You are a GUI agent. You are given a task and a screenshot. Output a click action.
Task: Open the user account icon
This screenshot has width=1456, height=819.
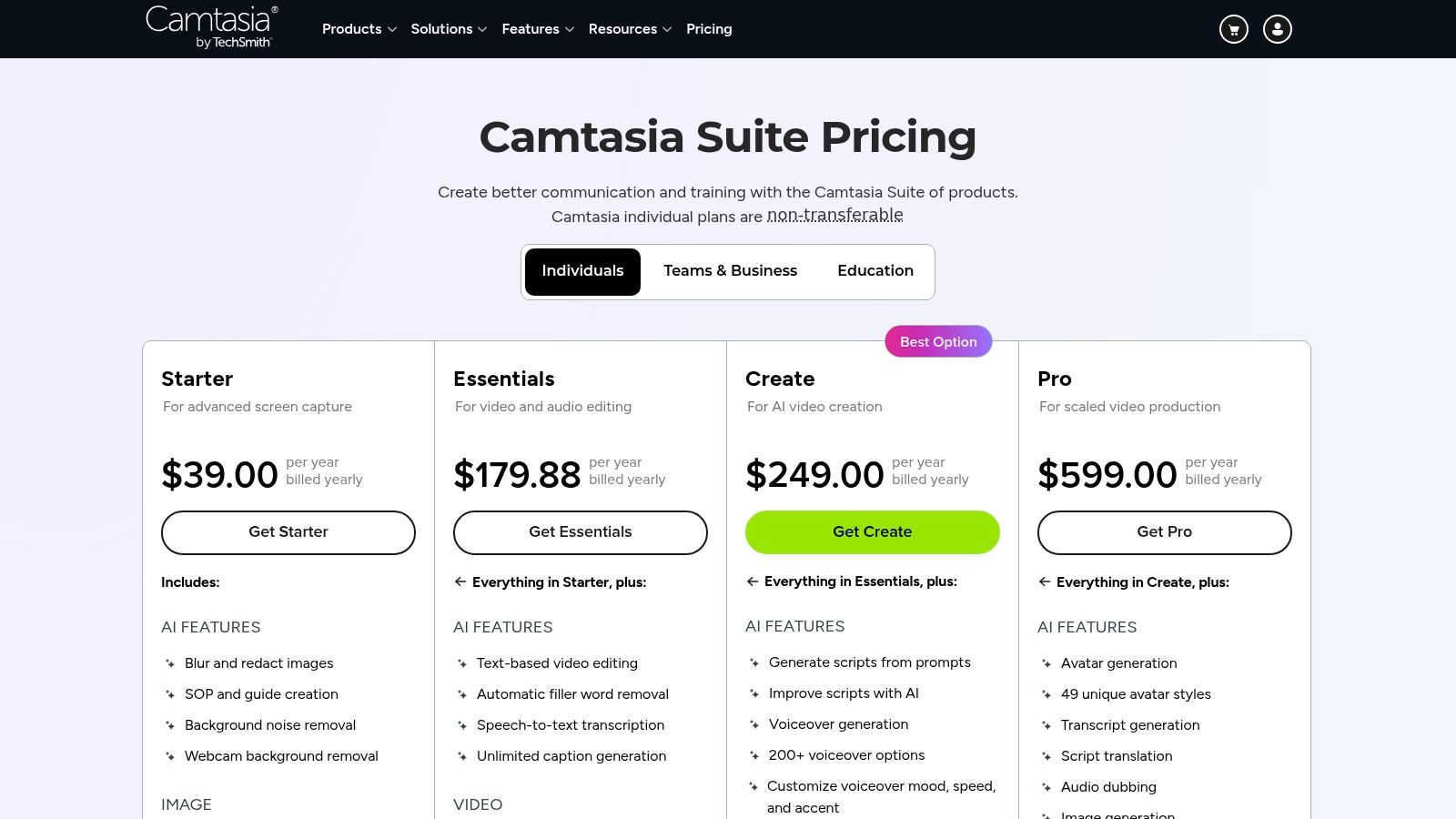tap(1278, 29)
